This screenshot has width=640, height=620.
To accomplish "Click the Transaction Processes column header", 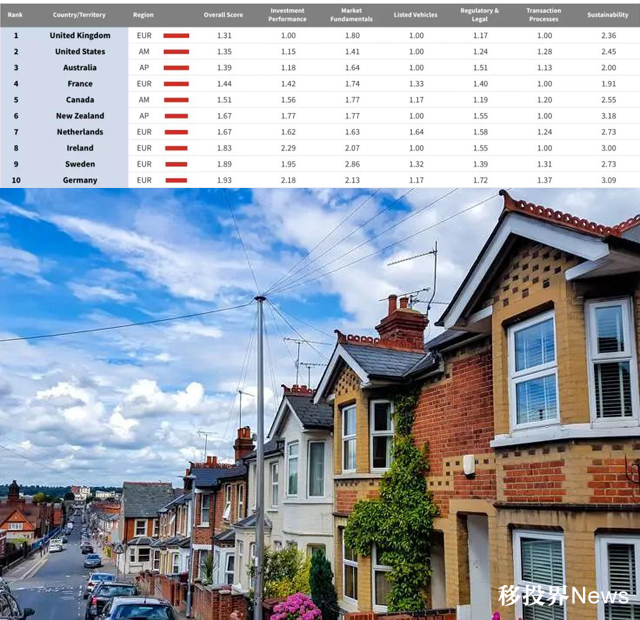I will (x=544, y=15).
